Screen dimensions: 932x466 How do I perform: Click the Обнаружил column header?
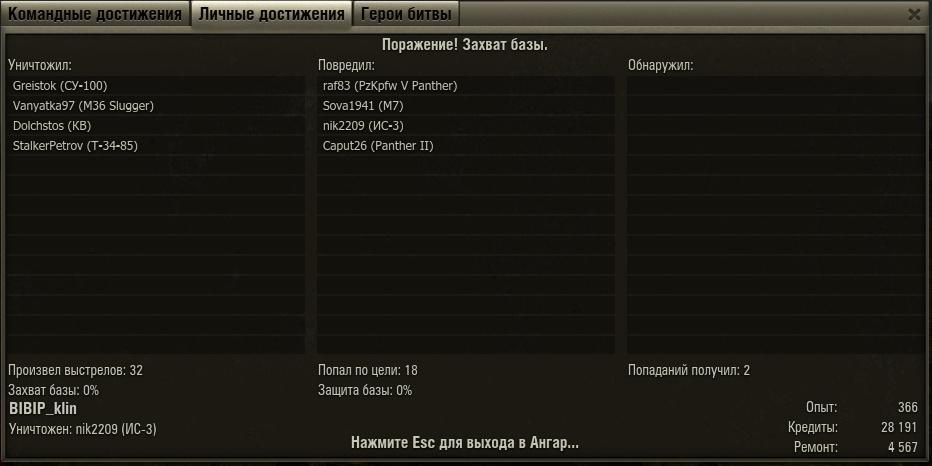point(660,66)
